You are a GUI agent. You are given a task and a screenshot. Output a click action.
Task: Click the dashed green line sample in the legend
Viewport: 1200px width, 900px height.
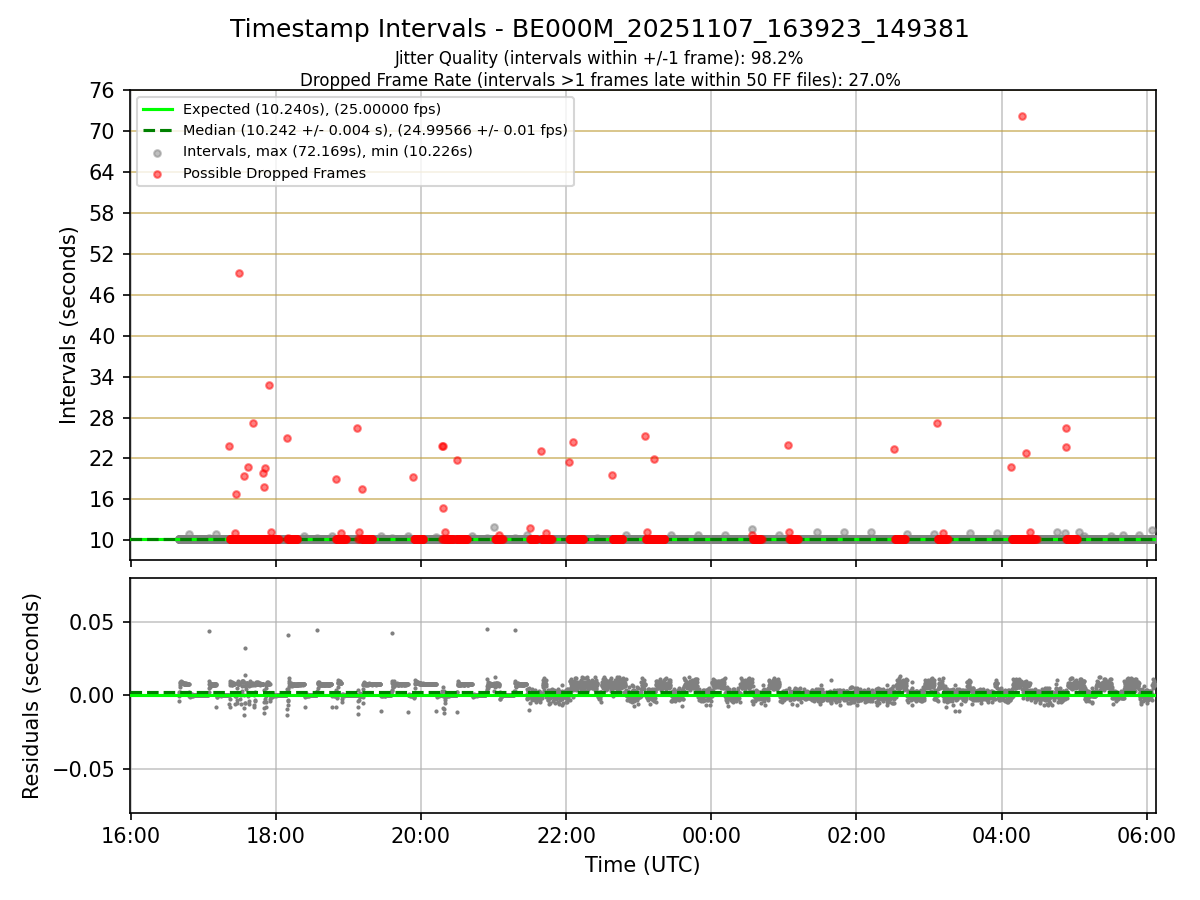158,130
